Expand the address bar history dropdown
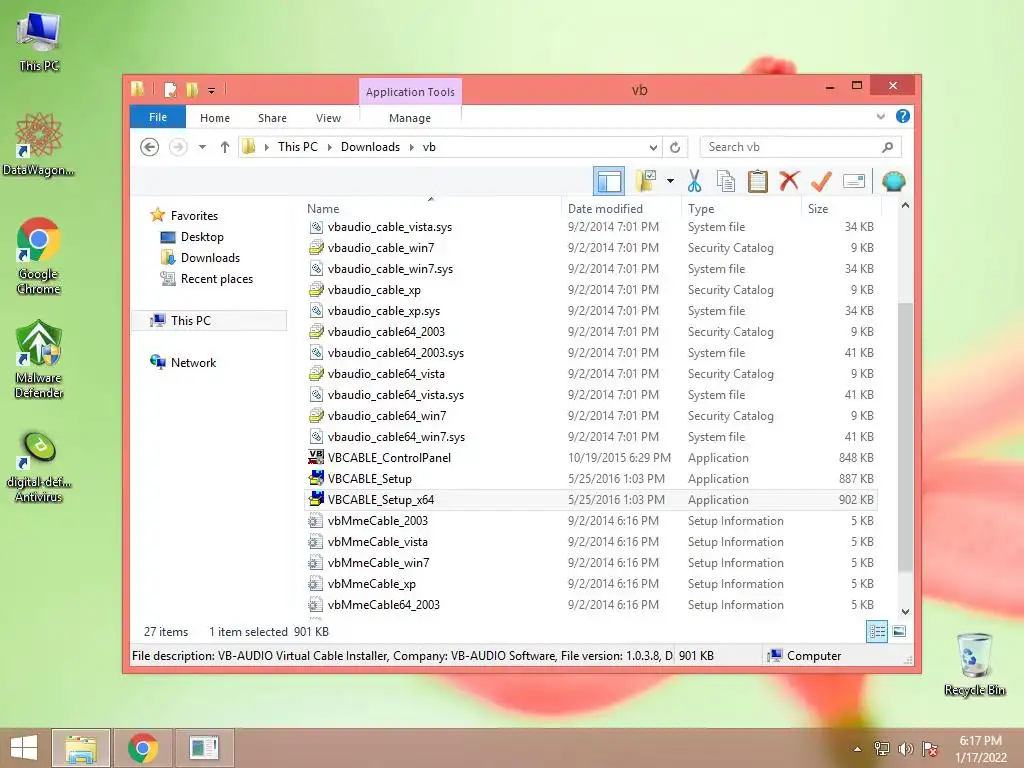This screenshot has width=1024, height=768. coord(653,147)
